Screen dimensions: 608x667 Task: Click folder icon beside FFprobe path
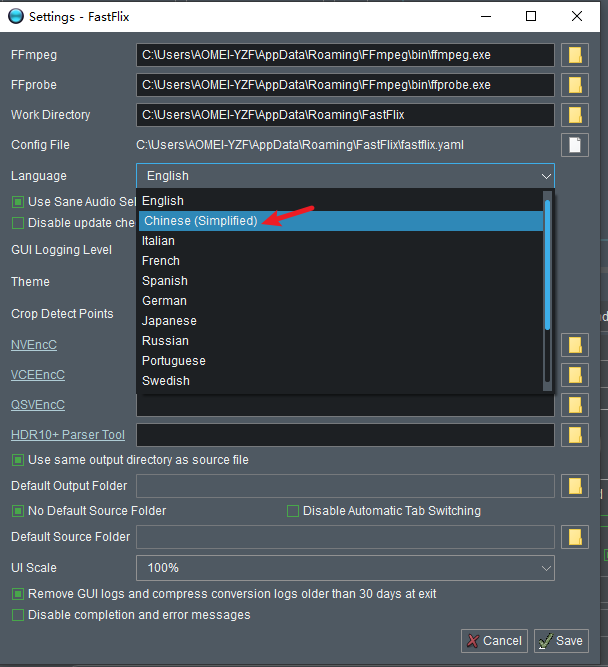click(x=575, y=85)
